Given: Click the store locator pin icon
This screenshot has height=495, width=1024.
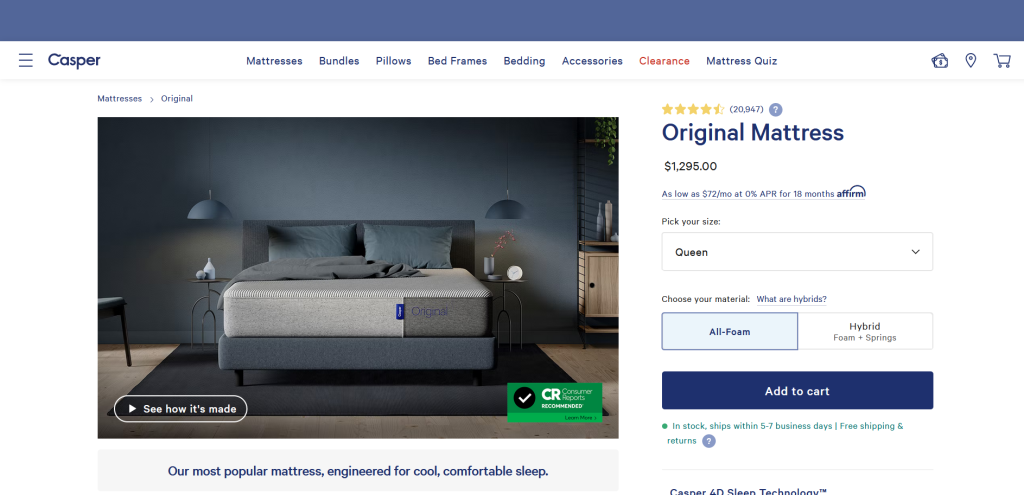Looking at the screenshot, I should tap(971, 61).
